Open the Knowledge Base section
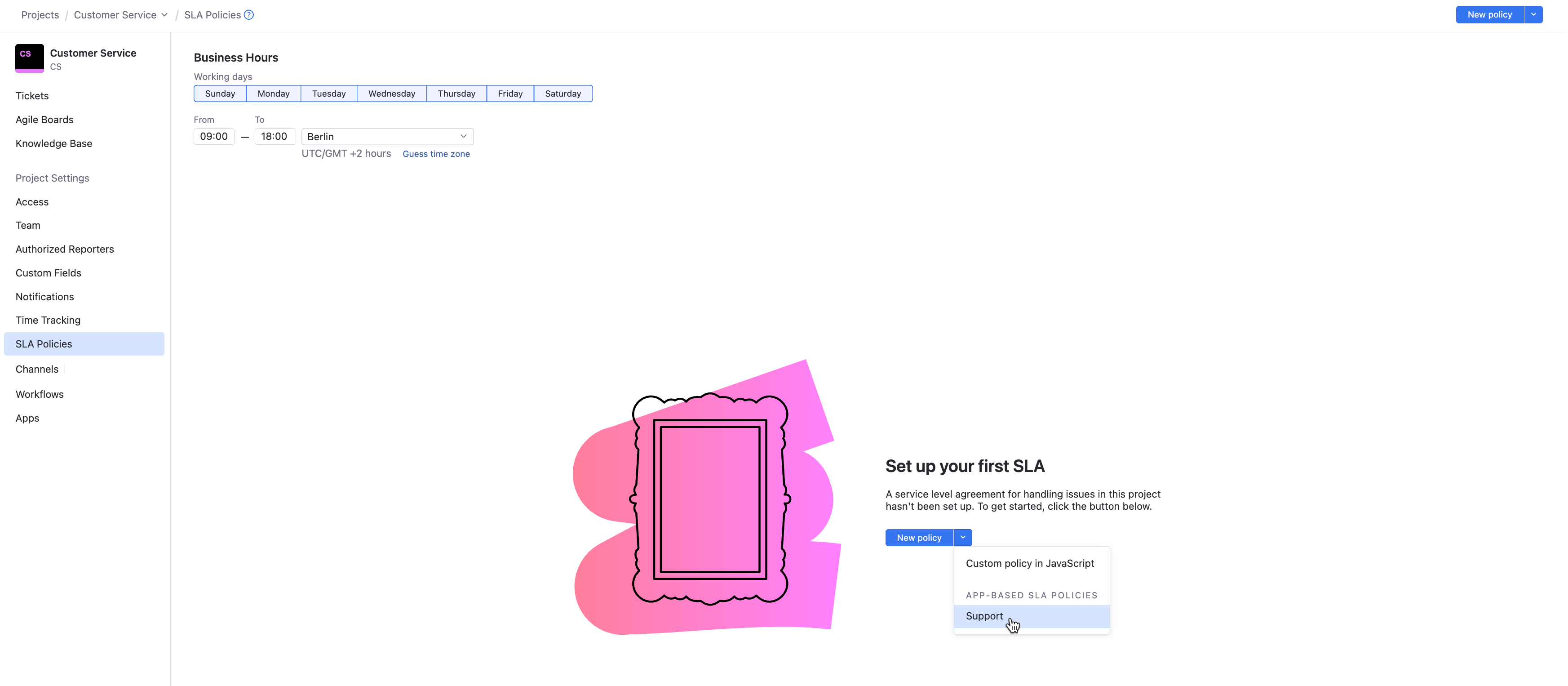 click(x=53, y=143)
